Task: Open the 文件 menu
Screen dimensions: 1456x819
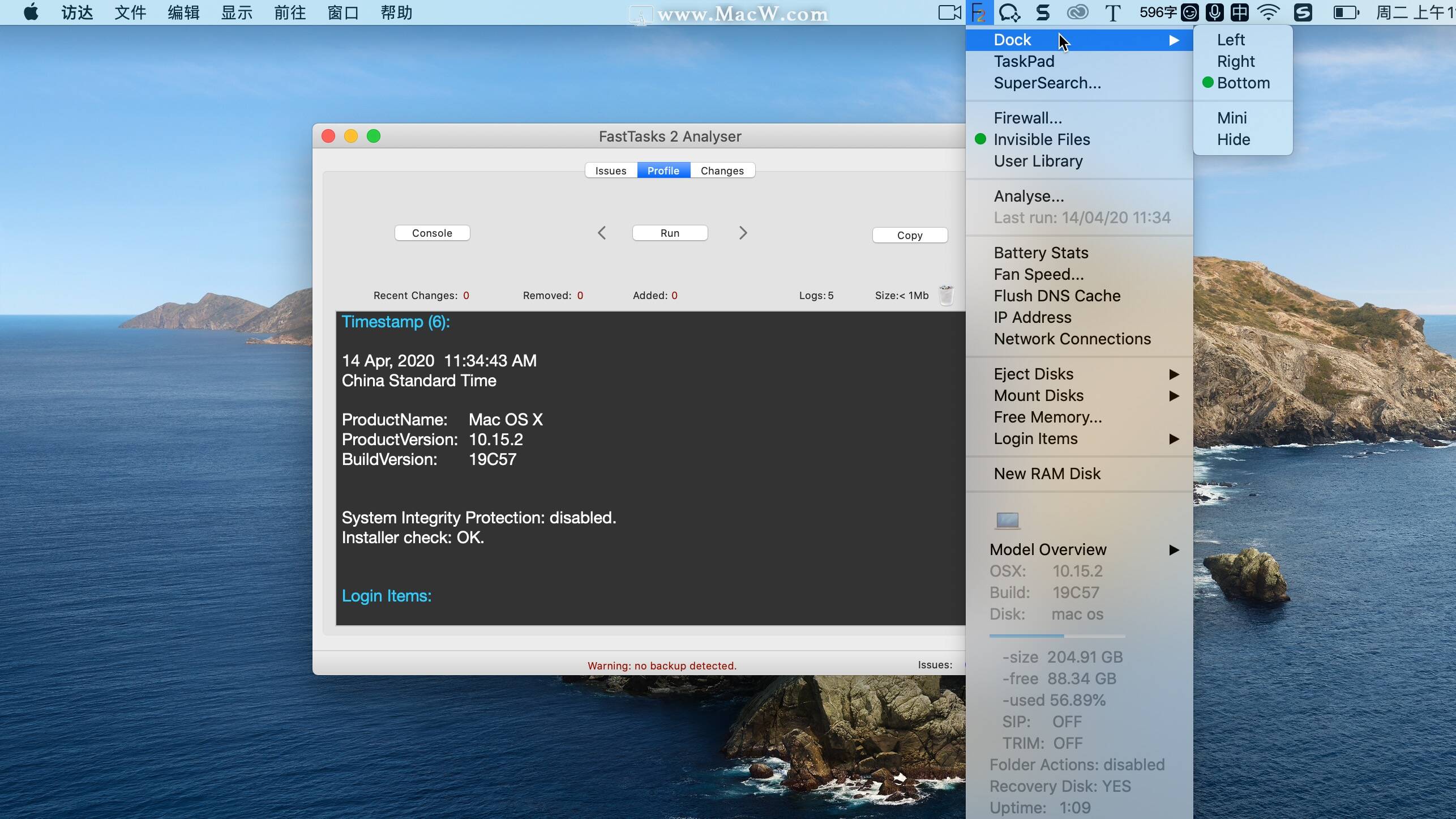Action: pyautogui.click(x=130, y=12)
